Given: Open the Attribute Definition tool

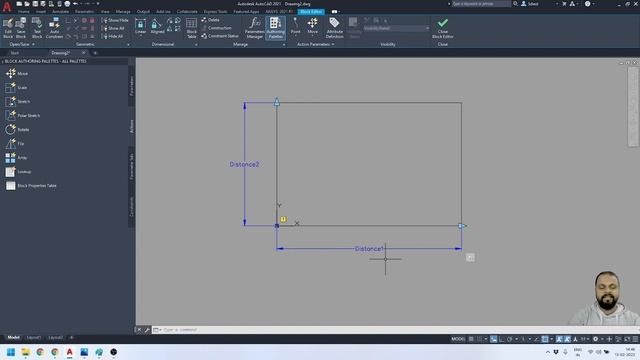Looking at the screenshot, I should pyautogui.click(x=334, y=28).
